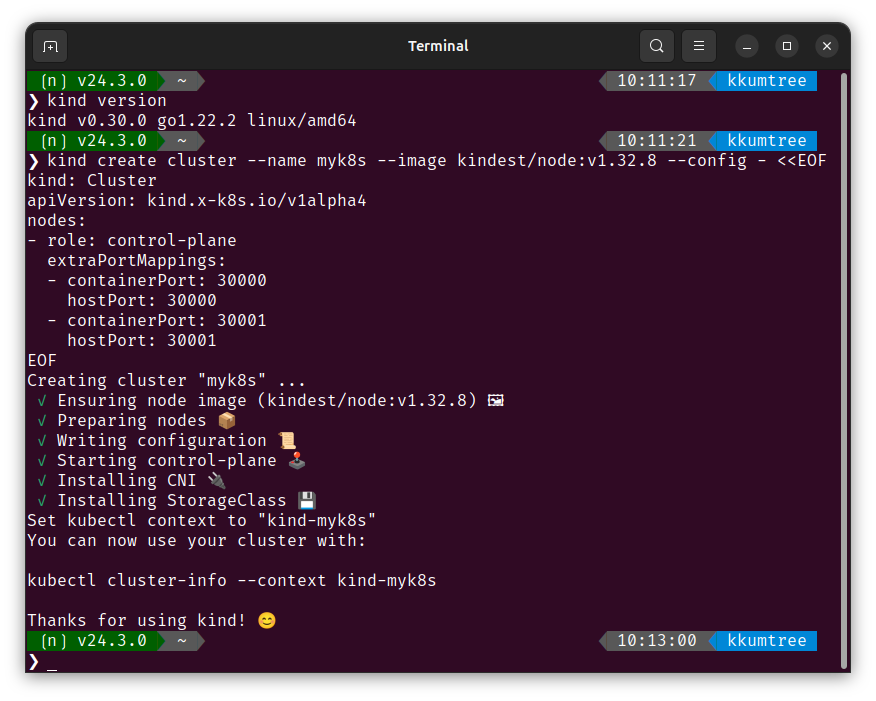
Task: Minimize the Terminal window
Action: coord(747,46)
